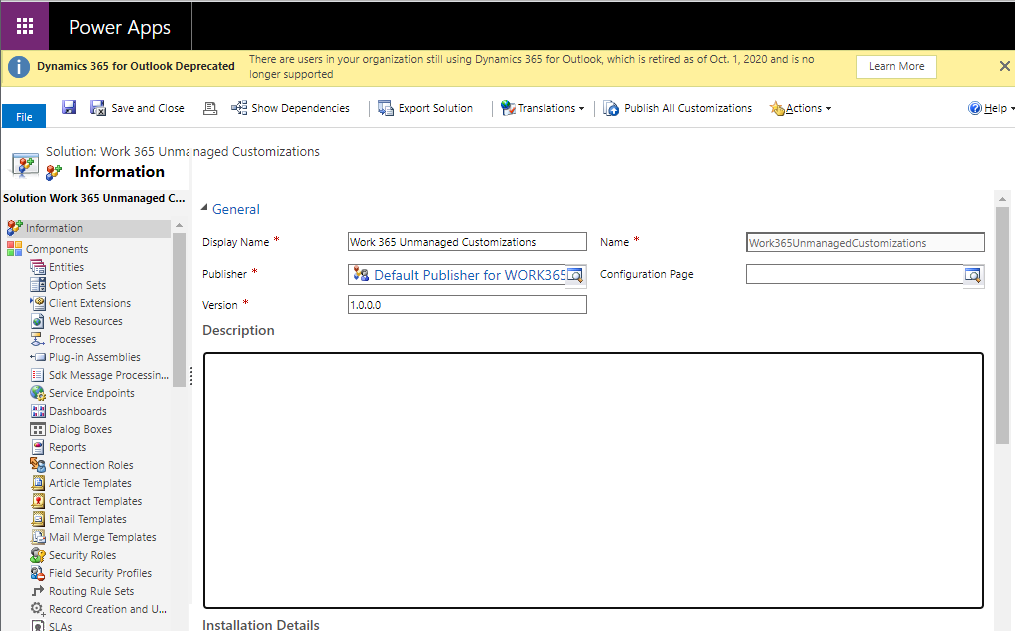1015x631 pixels.
Task: Click Publish All Customizations label
Action: (x=688, y=108)
